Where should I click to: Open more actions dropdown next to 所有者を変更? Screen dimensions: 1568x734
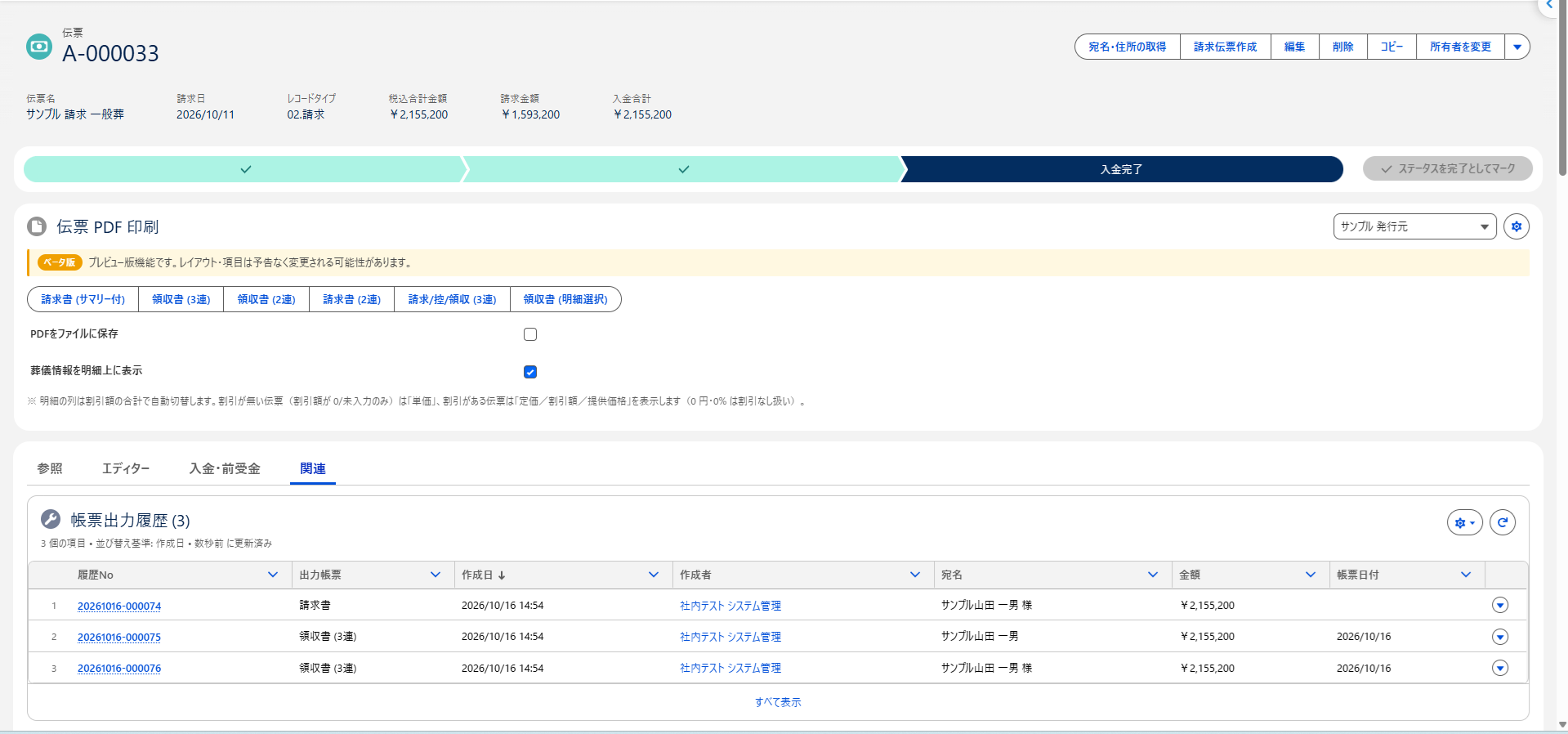tap(1517, 47)
